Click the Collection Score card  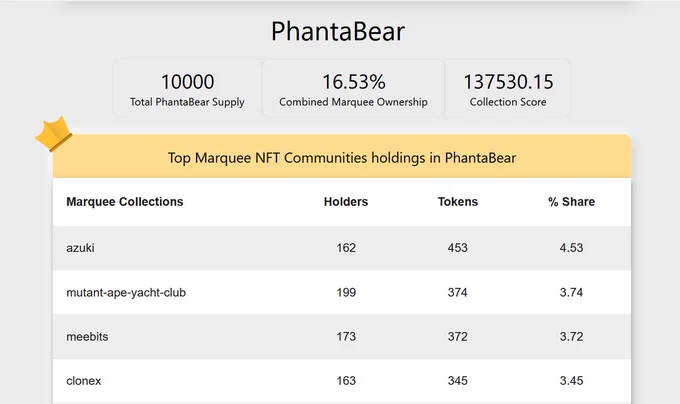[508, 88]
